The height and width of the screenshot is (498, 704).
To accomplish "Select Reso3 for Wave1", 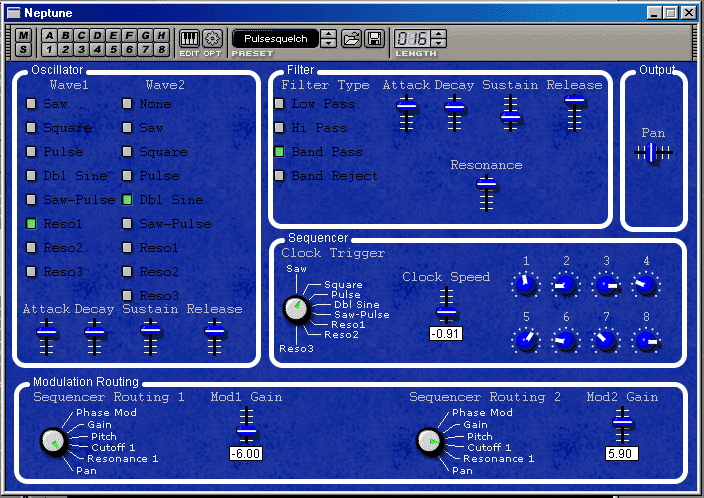I will (31, 271).
